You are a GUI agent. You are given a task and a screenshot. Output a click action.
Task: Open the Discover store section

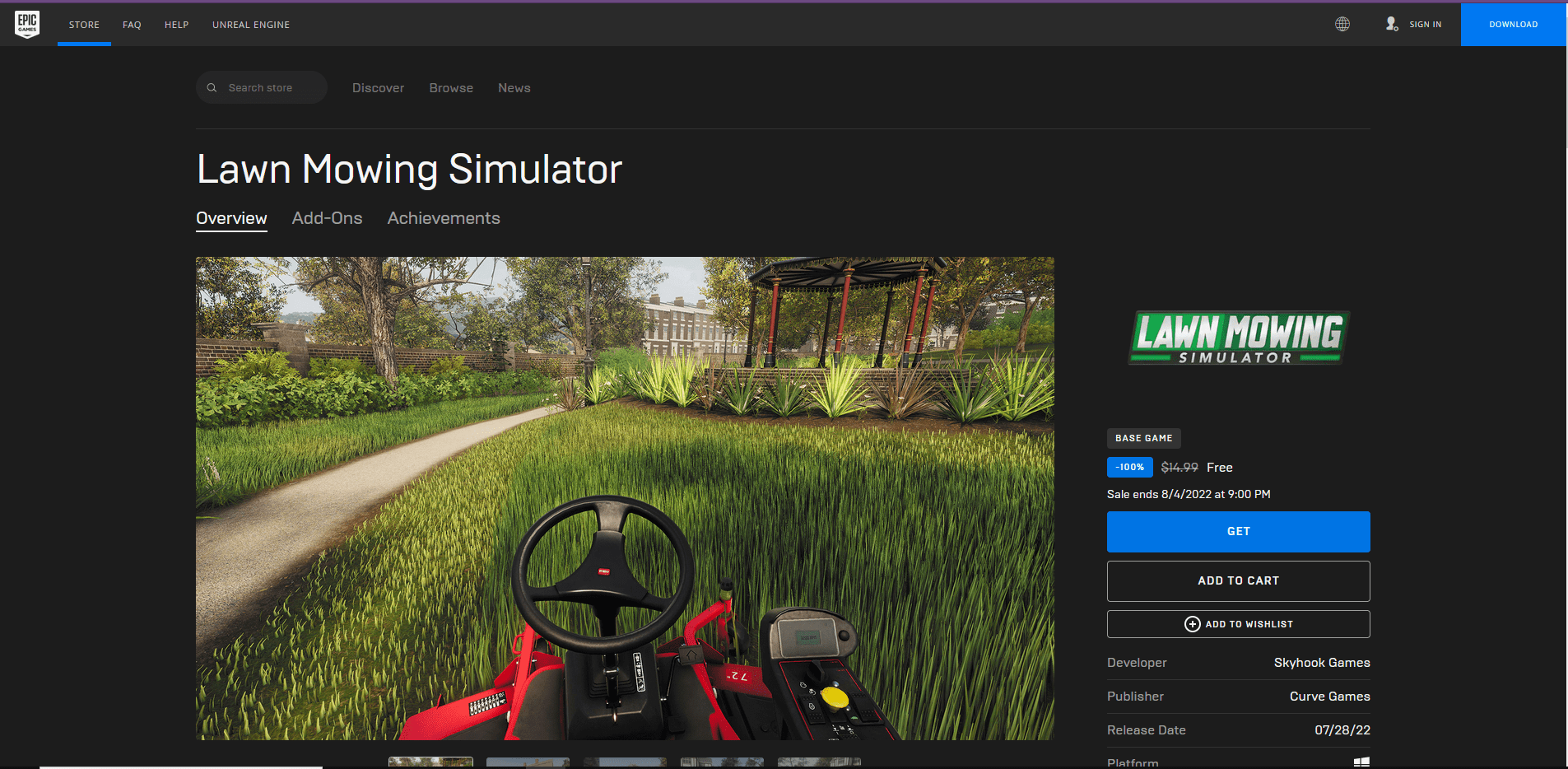(x=379, y=88)
